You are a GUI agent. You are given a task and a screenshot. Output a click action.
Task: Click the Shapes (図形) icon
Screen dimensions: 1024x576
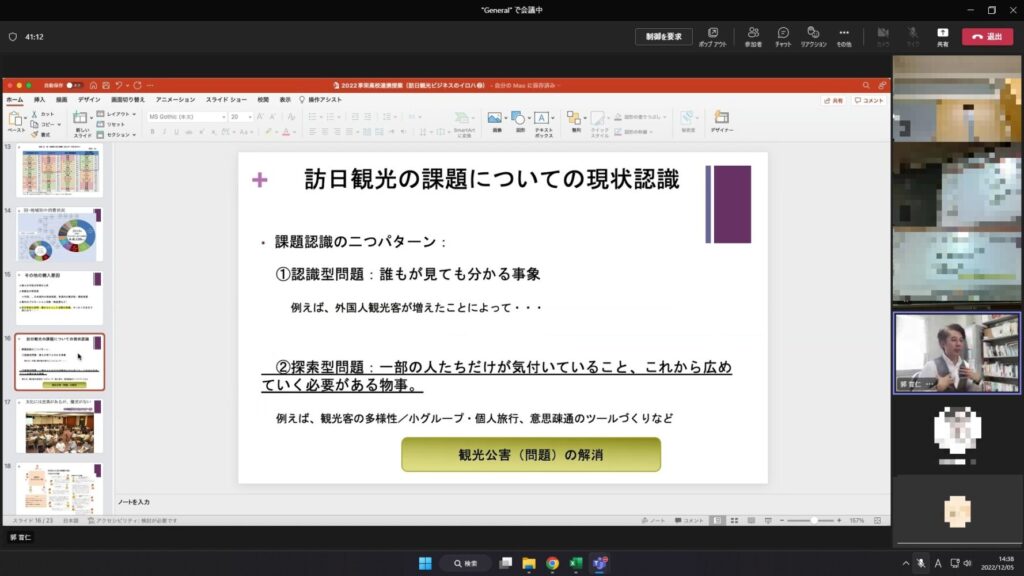click(519, 120)
